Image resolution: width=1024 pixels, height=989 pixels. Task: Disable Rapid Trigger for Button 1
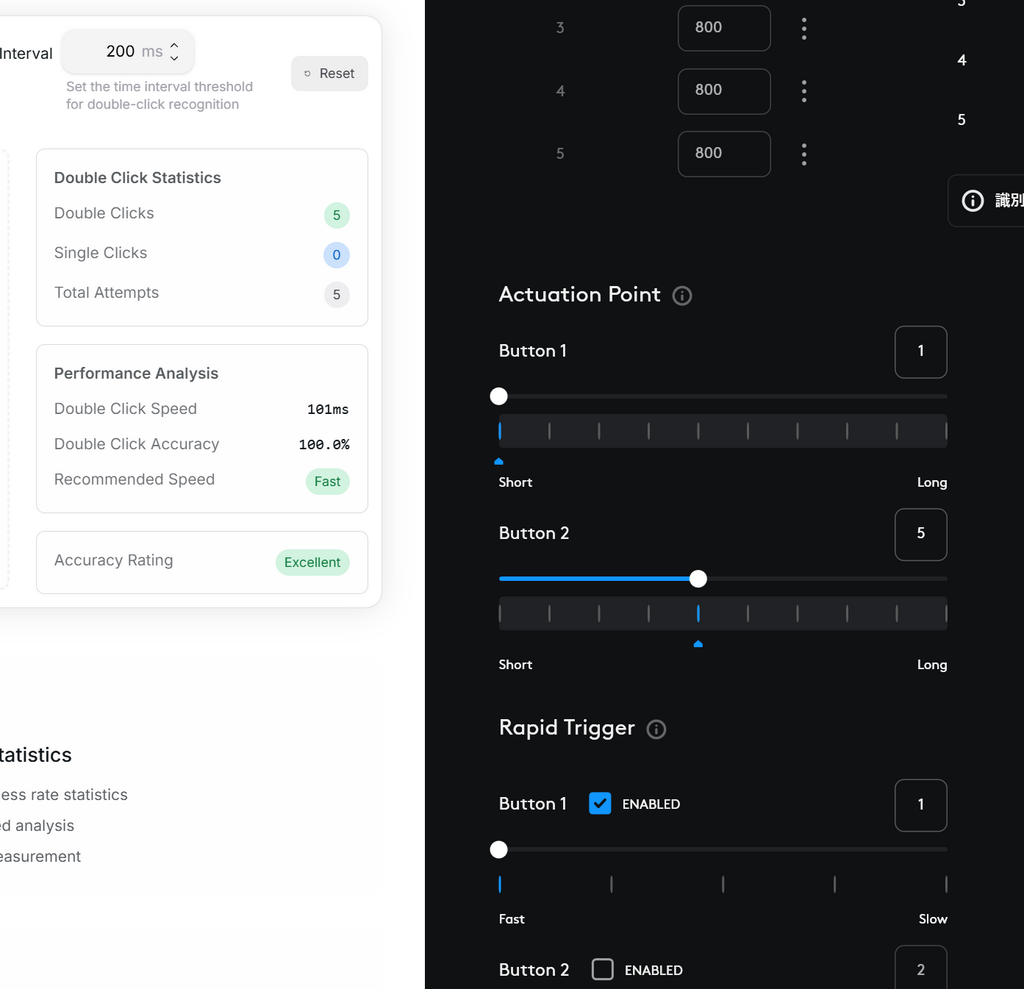point(600,803)
